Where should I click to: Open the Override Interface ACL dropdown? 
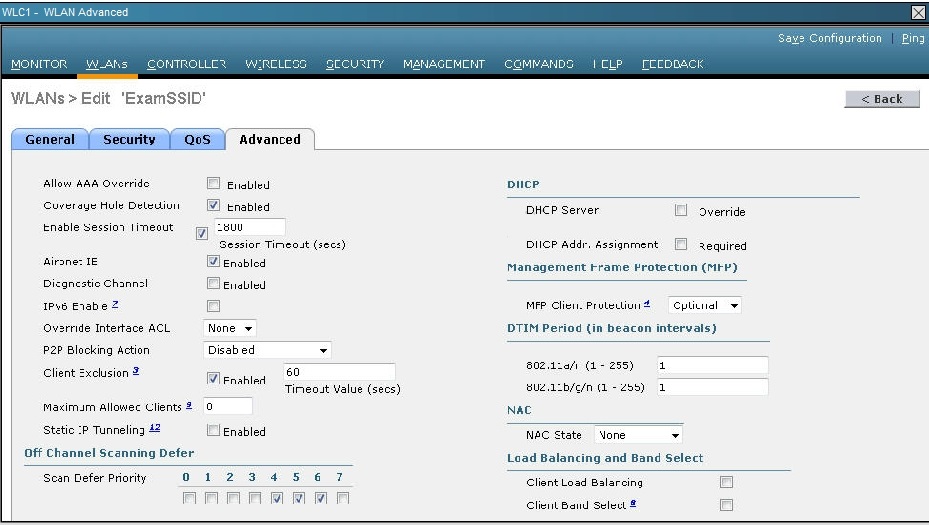click(230, 328)
